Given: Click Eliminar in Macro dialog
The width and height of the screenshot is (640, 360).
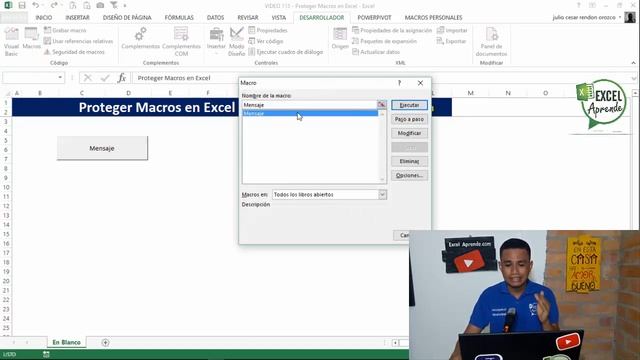Looking at the screenshot, I should pos(409,161).
